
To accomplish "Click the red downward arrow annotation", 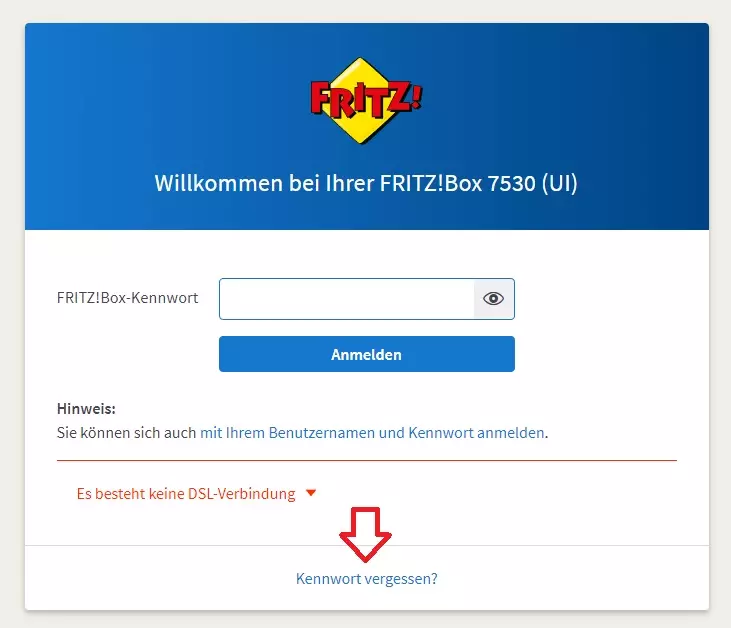I will pos(366,534).
